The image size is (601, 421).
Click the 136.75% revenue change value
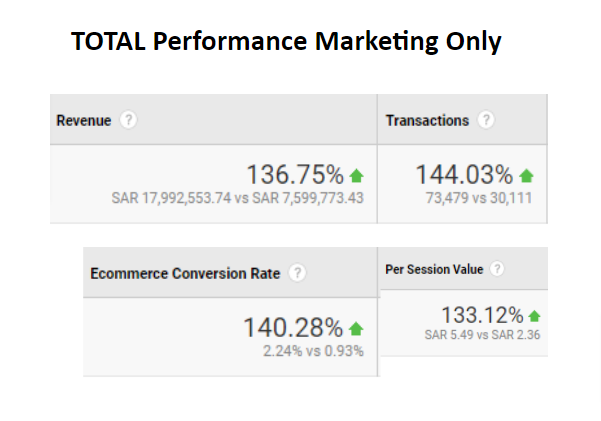[x=295, y=175]
